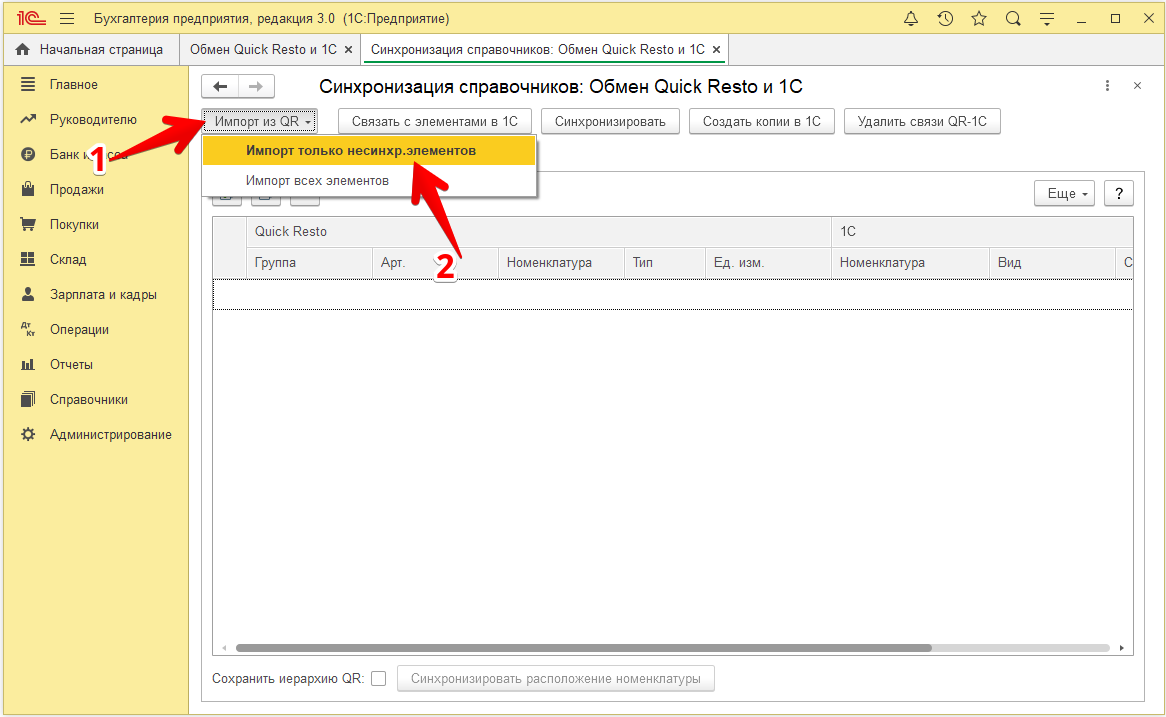Click the 1С group column header

[982, 231]
